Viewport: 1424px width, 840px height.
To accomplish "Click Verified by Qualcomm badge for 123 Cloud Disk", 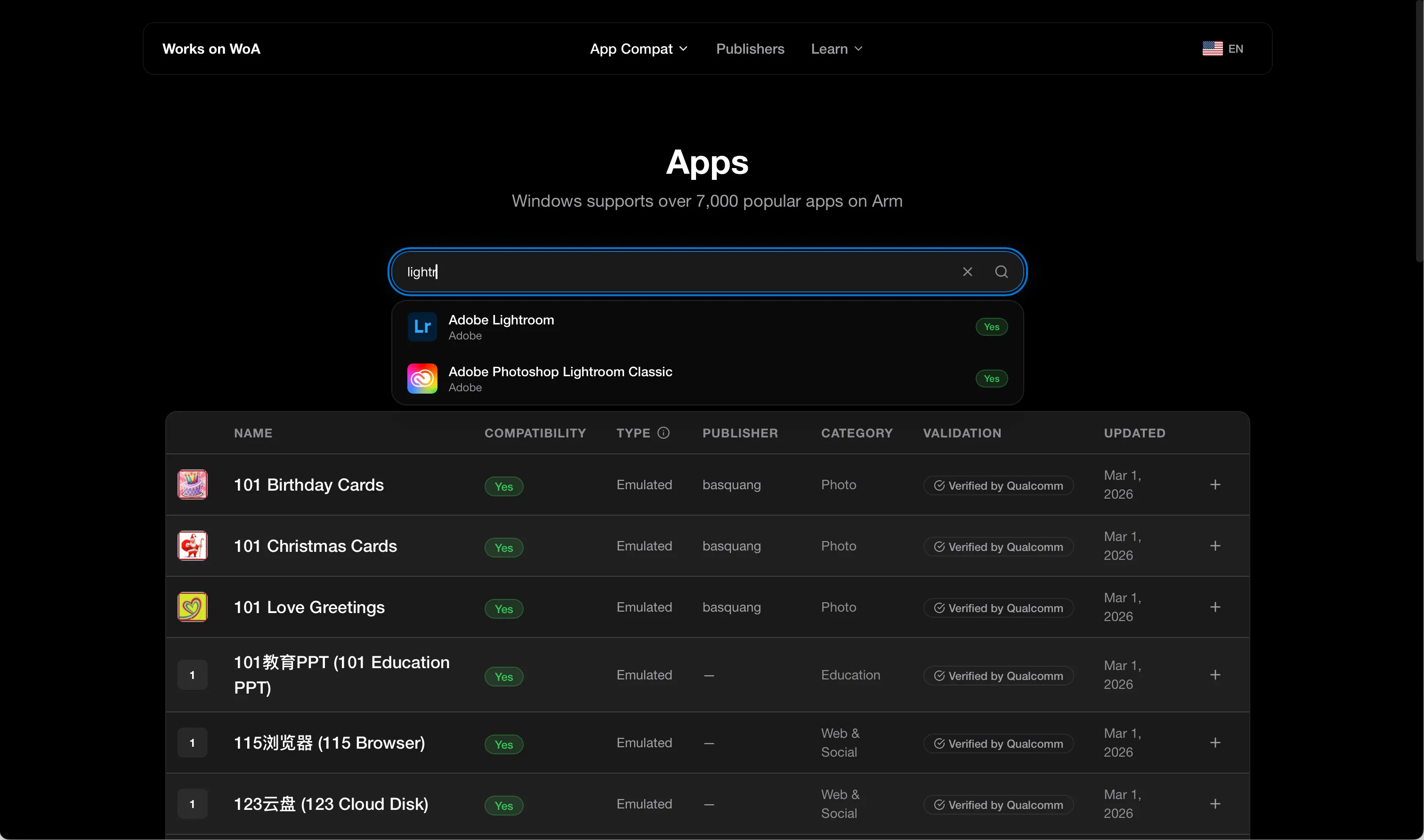I will (998, 805).
